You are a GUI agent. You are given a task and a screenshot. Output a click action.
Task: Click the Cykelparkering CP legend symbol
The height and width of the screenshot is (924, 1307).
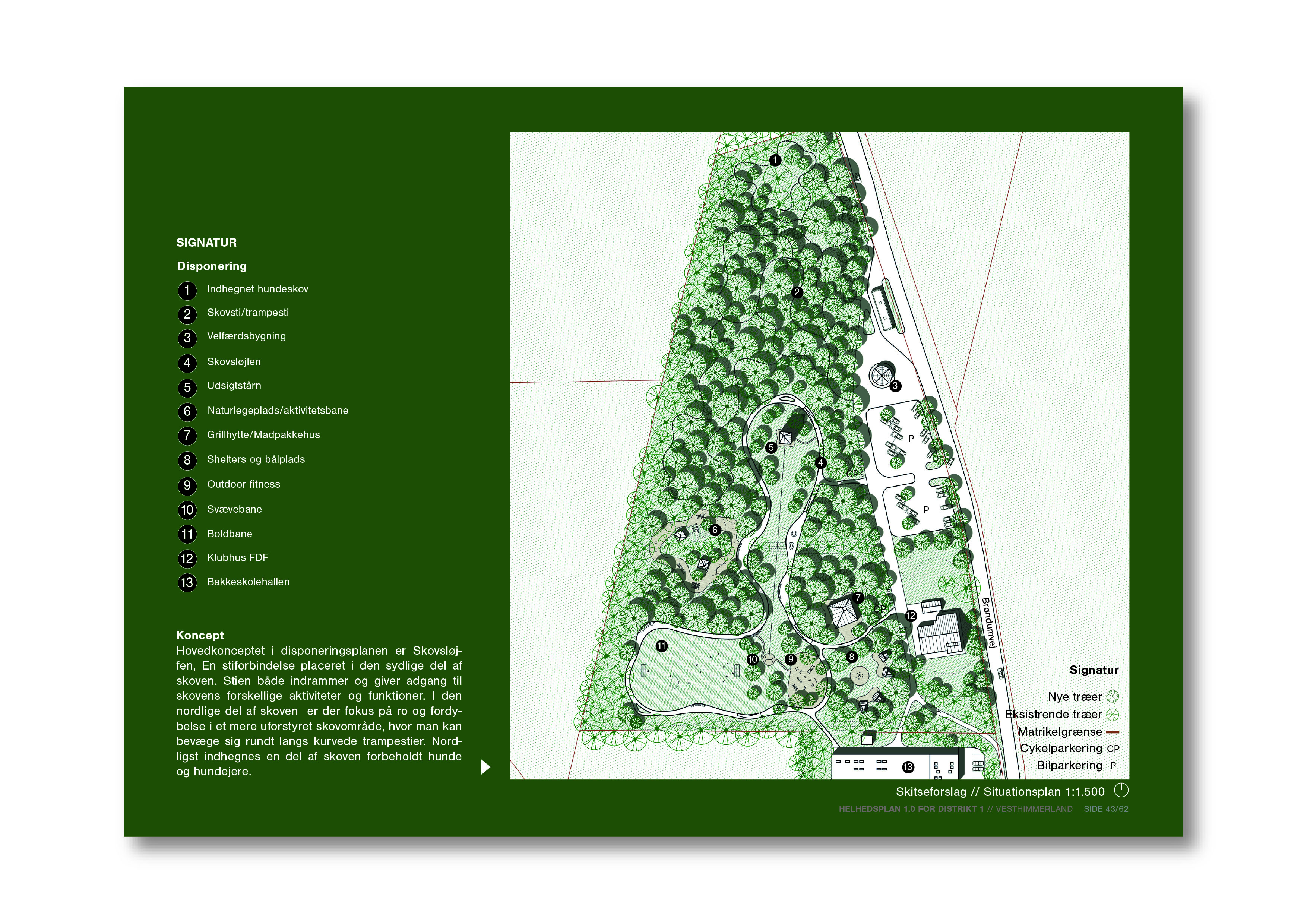[x=1113, y=749]
